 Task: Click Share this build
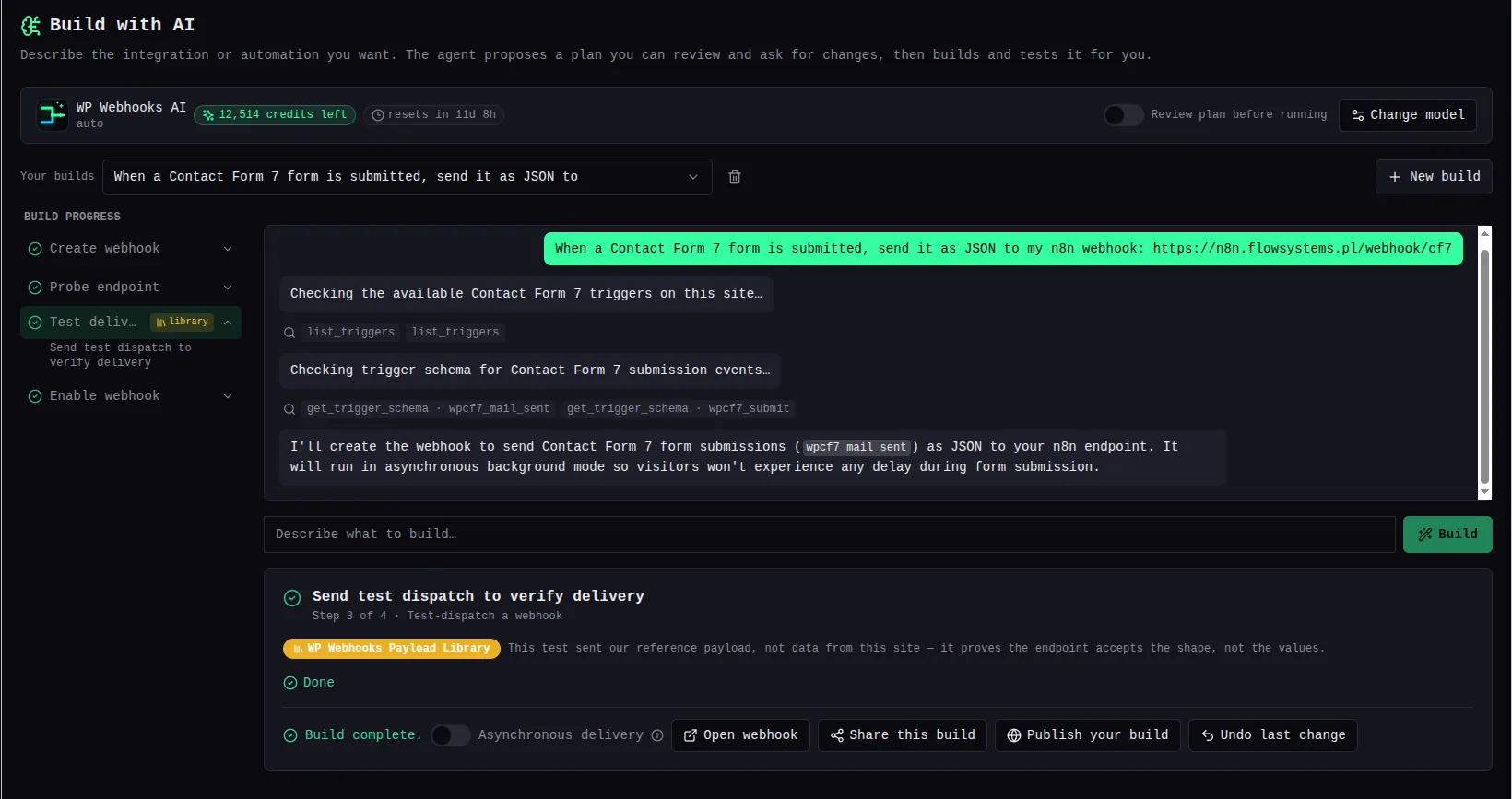pyautogui.click(x=903, y=735)
